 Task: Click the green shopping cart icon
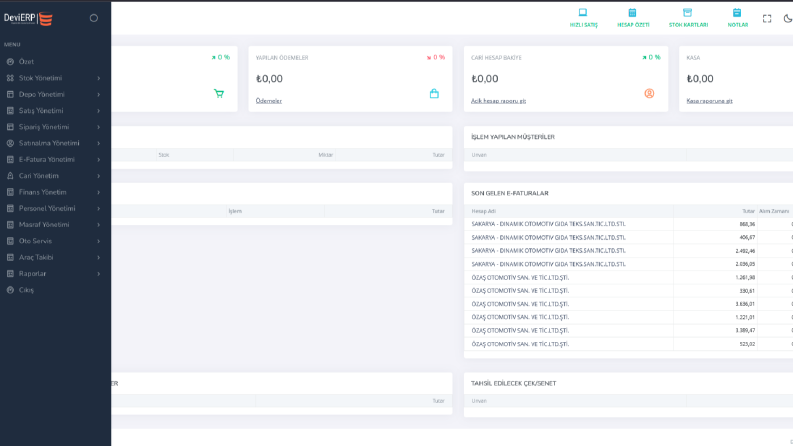[218, 94]
